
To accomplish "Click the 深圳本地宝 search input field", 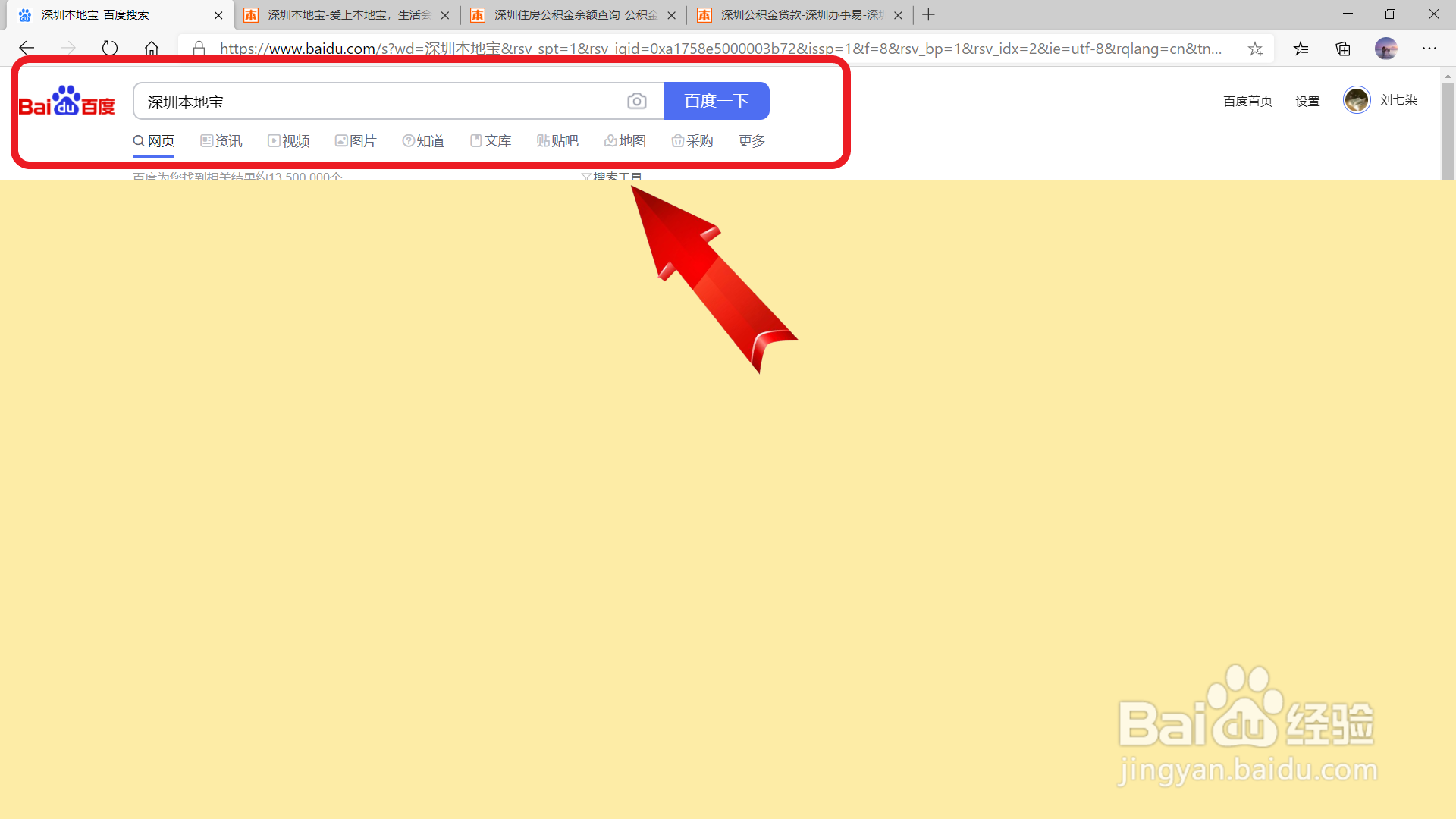I will pyautogui.click(x=379, y=102).
